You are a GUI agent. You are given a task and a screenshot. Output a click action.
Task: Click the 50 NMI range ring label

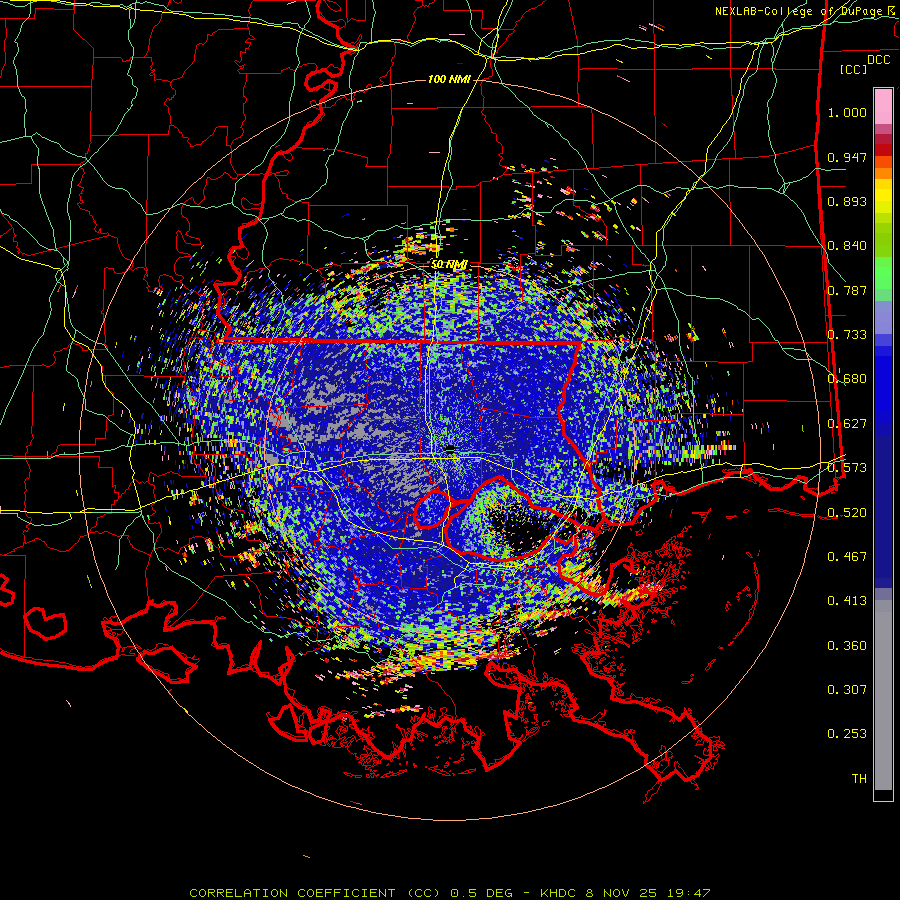449,265
